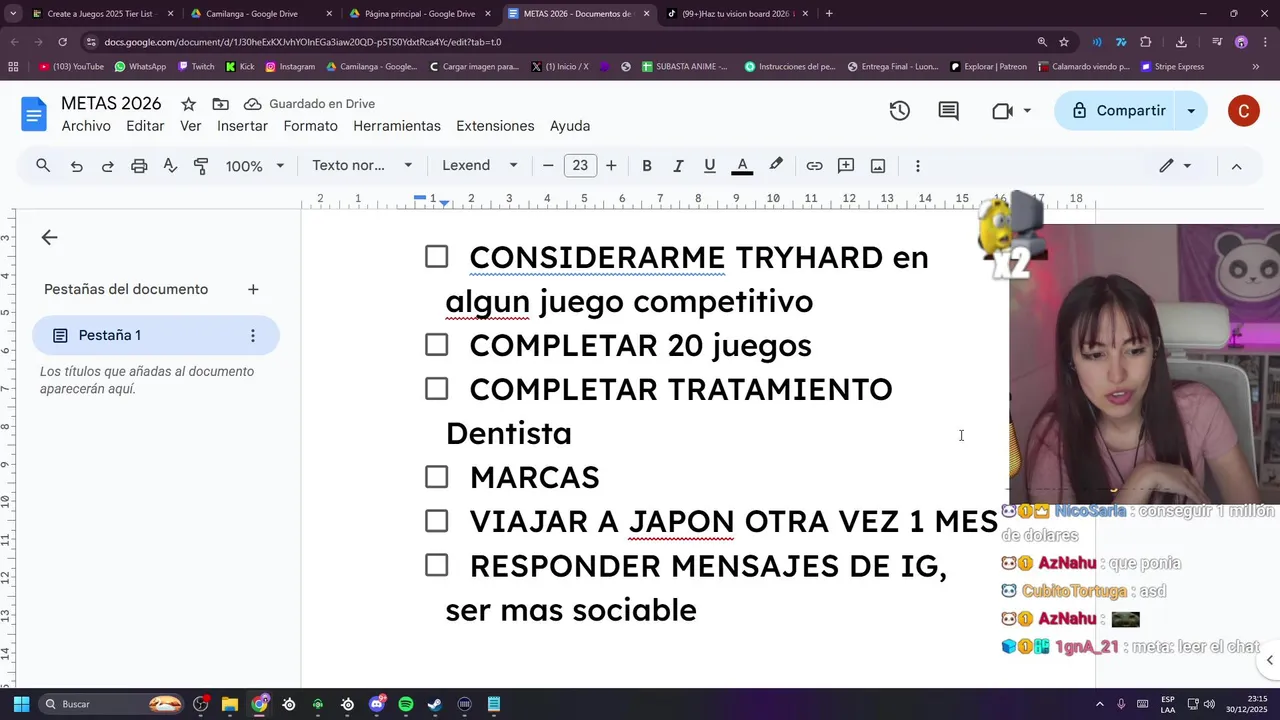Toggle underline formatting

[710, 166]
